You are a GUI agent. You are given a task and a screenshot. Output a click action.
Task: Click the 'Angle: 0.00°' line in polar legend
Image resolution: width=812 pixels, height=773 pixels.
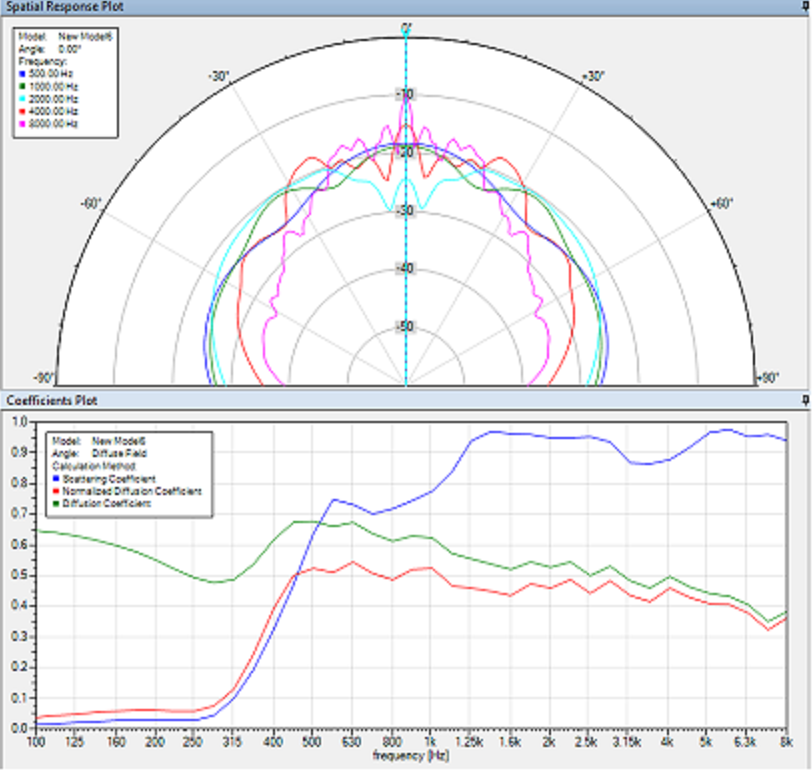pyautogui.click(x=50, y=49)
